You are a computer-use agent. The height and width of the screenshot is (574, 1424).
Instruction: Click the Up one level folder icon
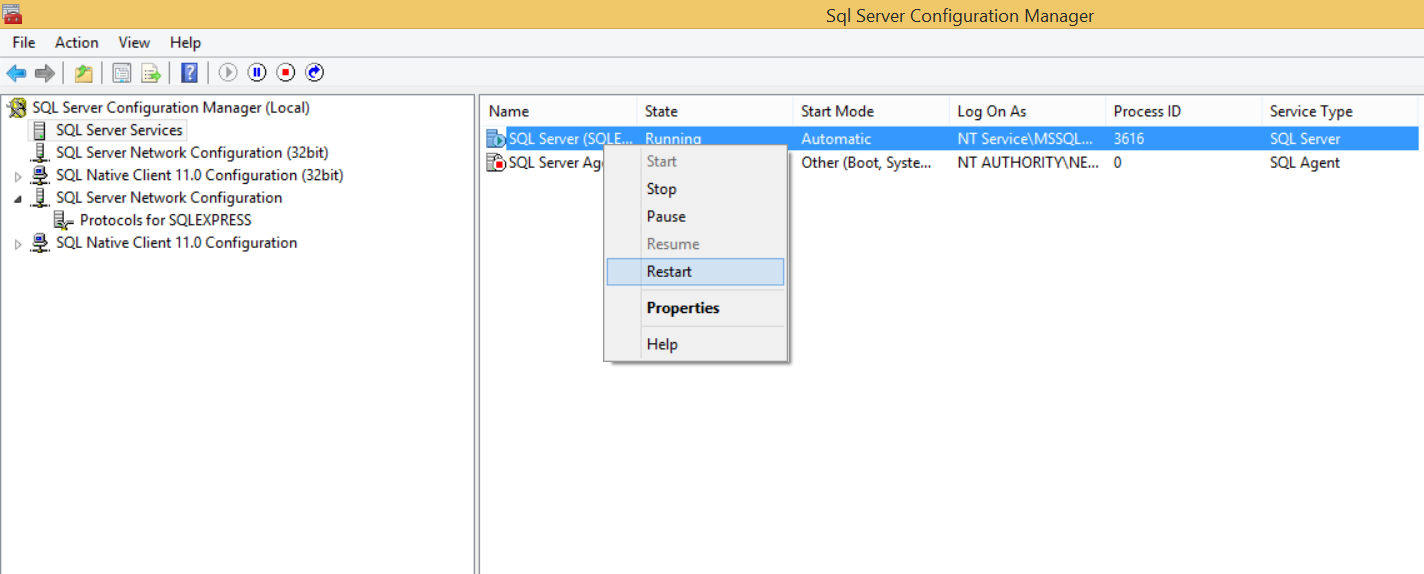(x=84, y=72)
